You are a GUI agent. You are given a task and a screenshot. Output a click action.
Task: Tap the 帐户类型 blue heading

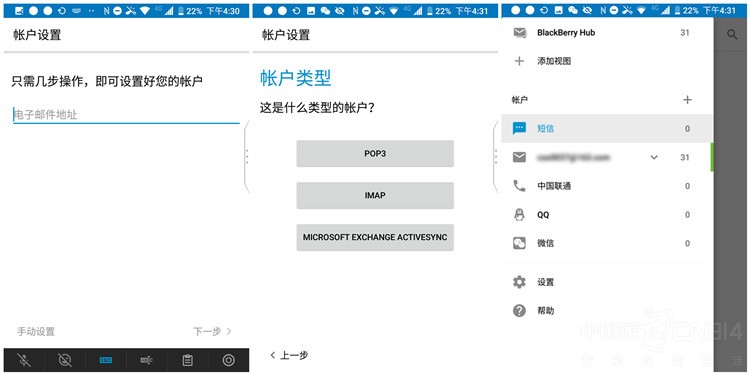(296, 78)
